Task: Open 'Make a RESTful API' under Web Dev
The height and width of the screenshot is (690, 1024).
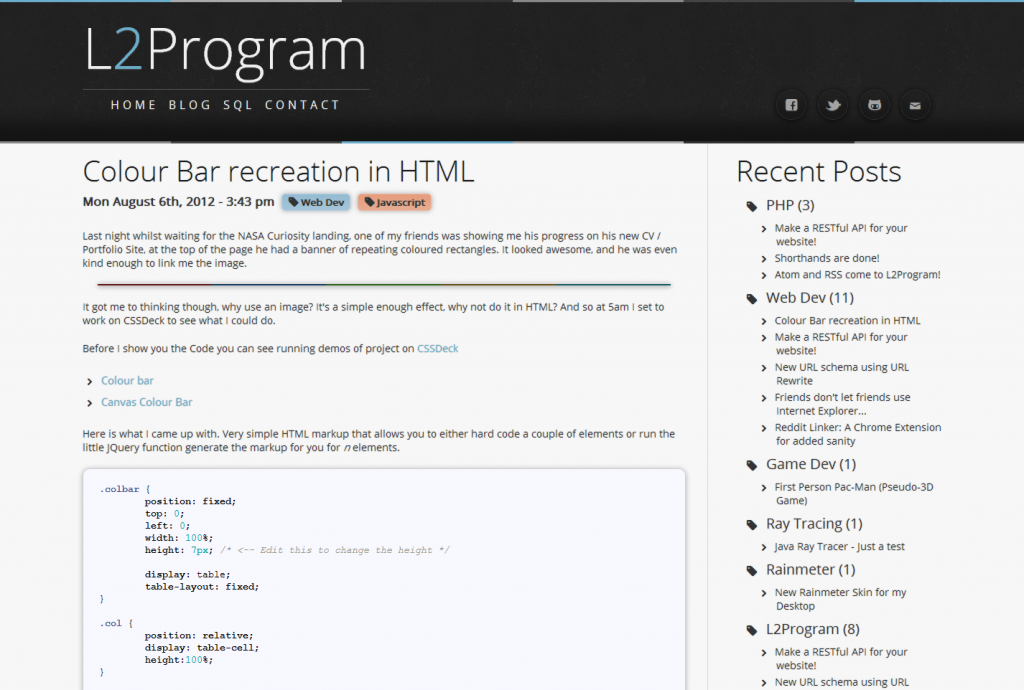Action: [x=841, y=344]
